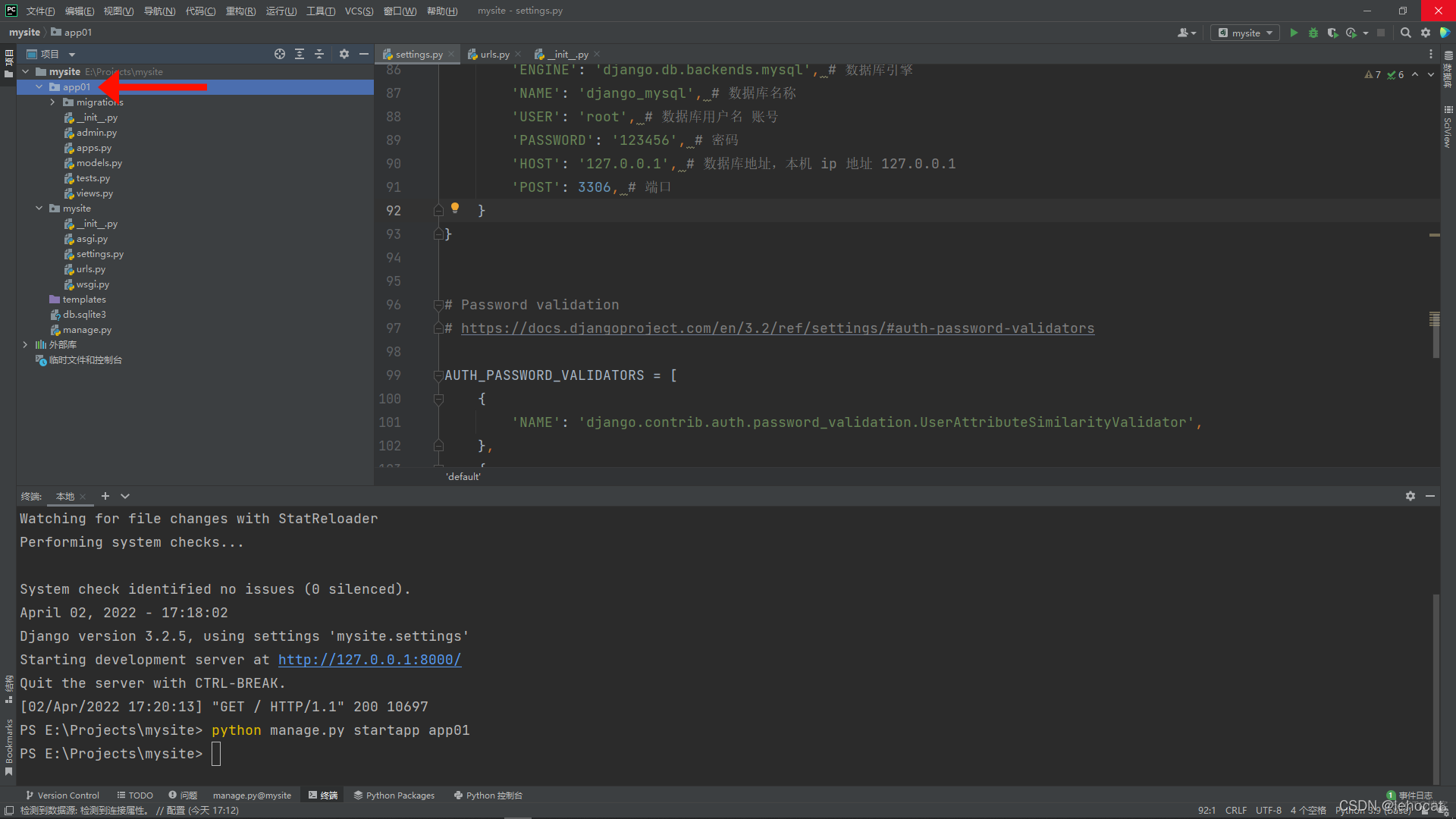The height and width of the screenshot is (819, 1456).
Task: Collapse the mysite project root
Action: [x=26, y=72]
